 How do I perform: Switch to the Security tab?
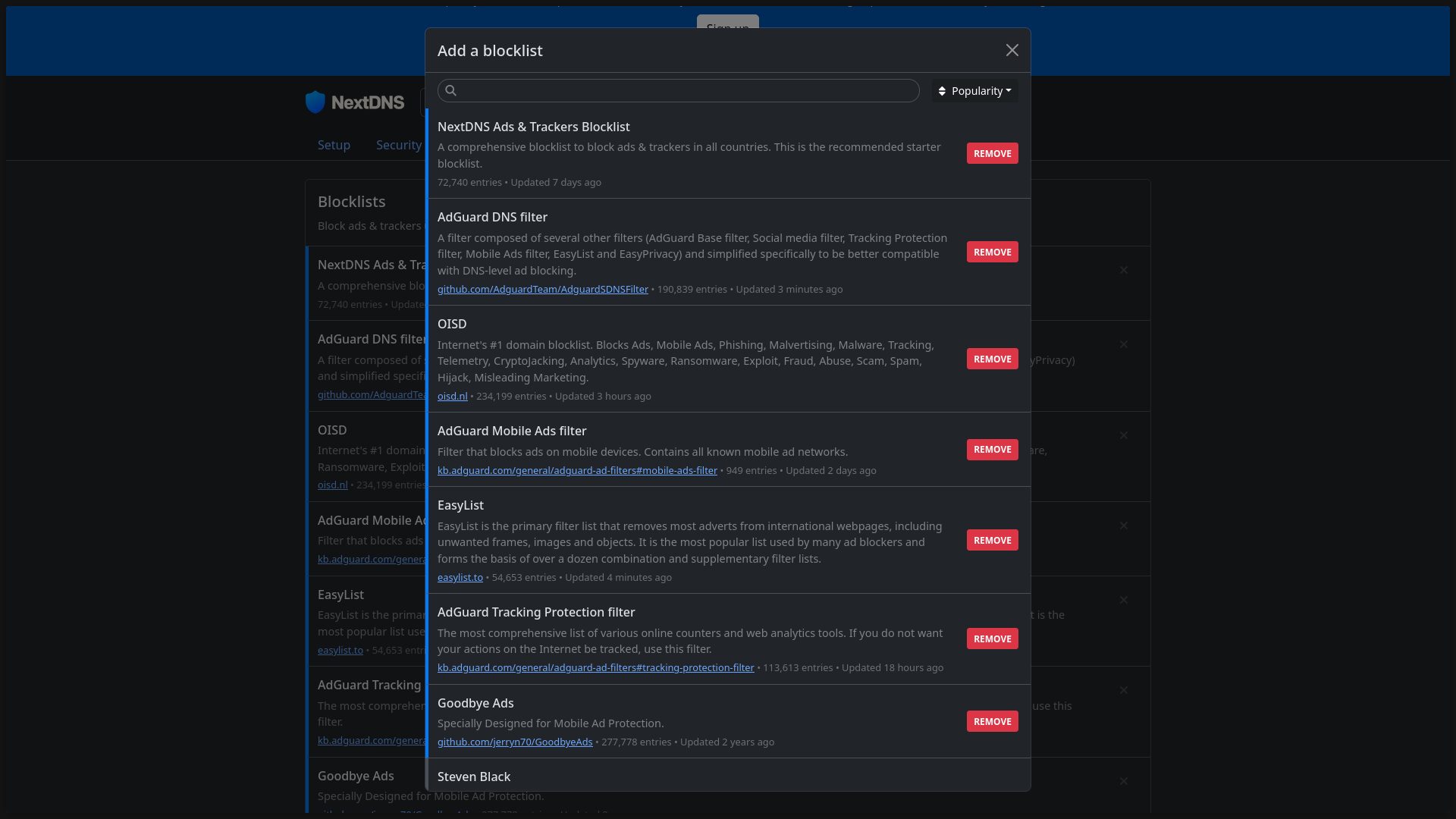click(x=399, y=145)
